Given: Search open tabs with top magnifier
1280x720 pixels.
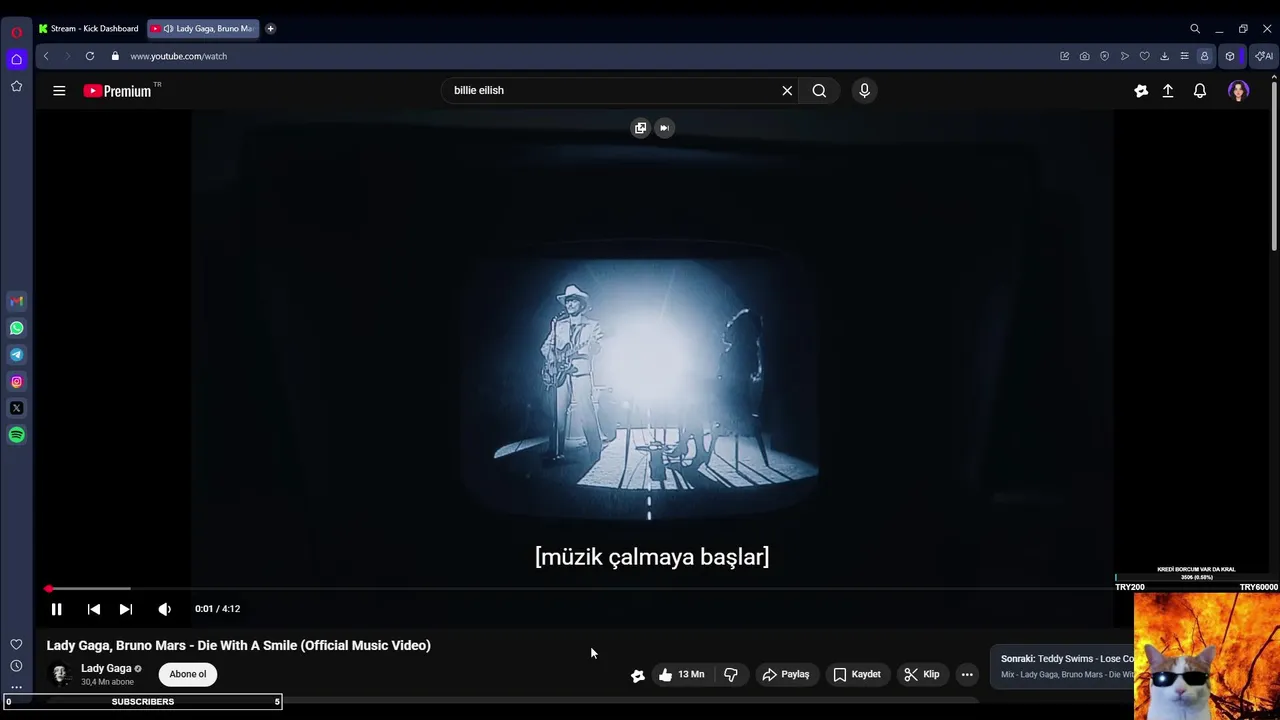Looking at the screenshot, I should [x=1195, y=29].
